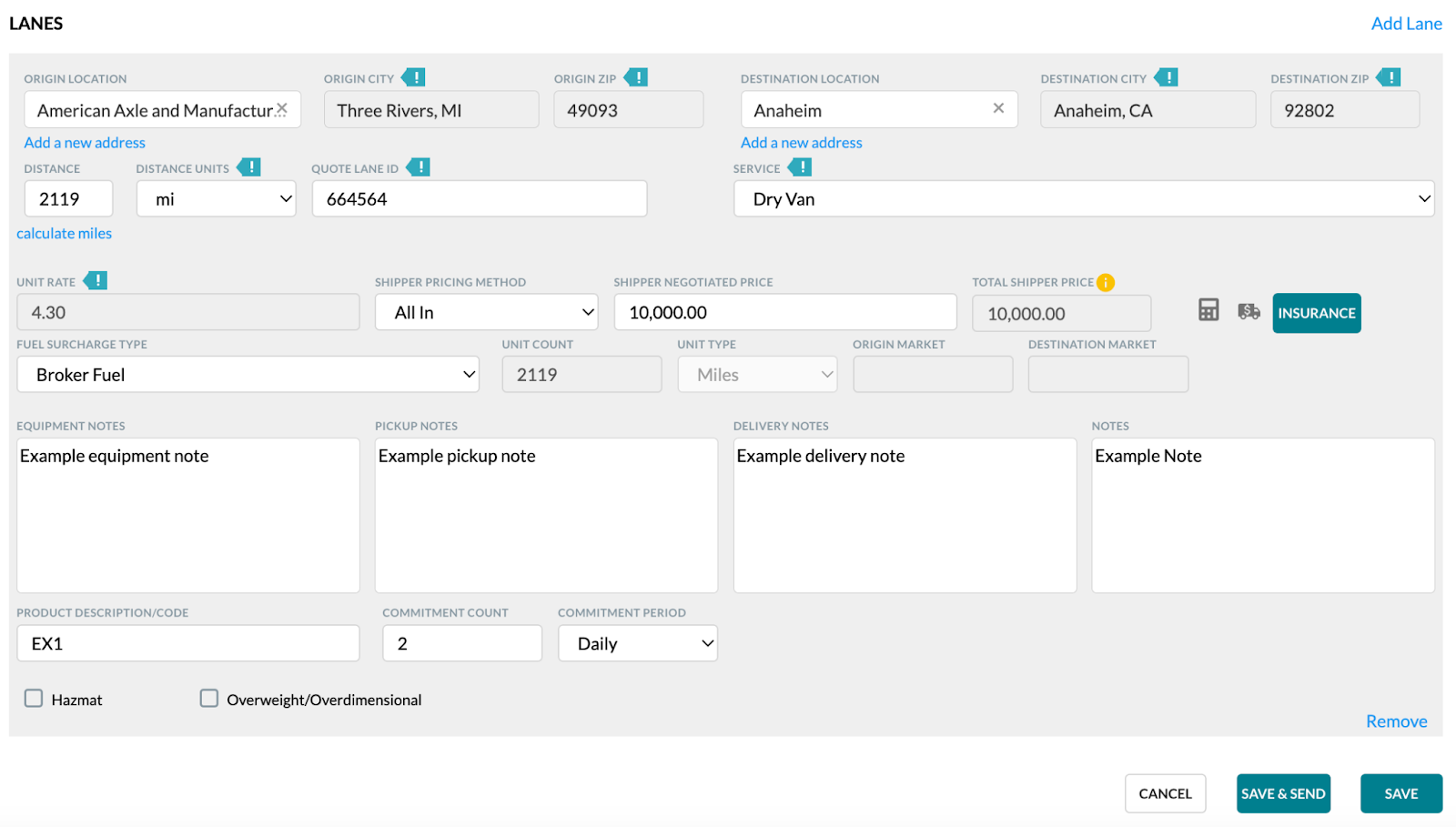Click the Quote Lane ID info flag icon
Image resolution: width=1456 pixels, height=827 pixels.
418,167
